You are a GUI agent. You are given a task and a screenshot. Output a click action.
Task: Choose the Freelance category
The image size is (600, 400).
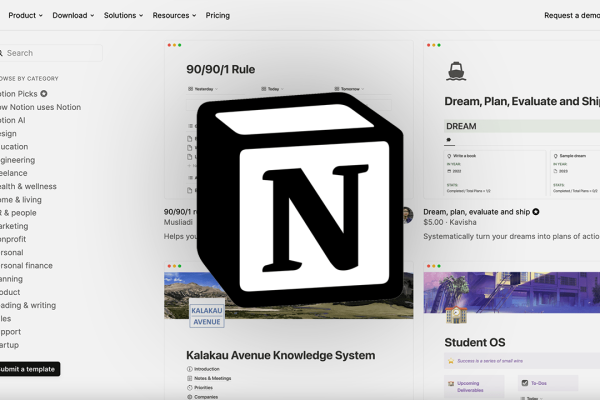click(13, 173)
